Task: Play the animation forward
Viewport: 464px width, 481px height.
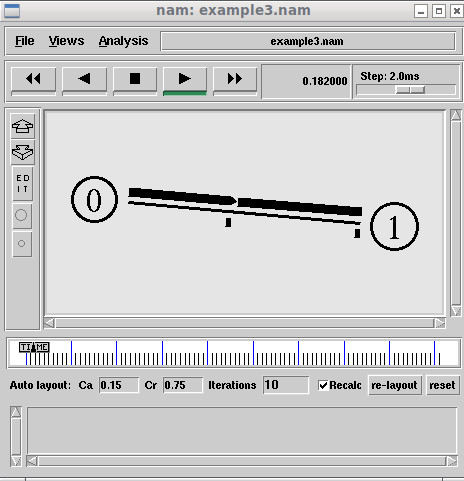Action: pos(185,79)
